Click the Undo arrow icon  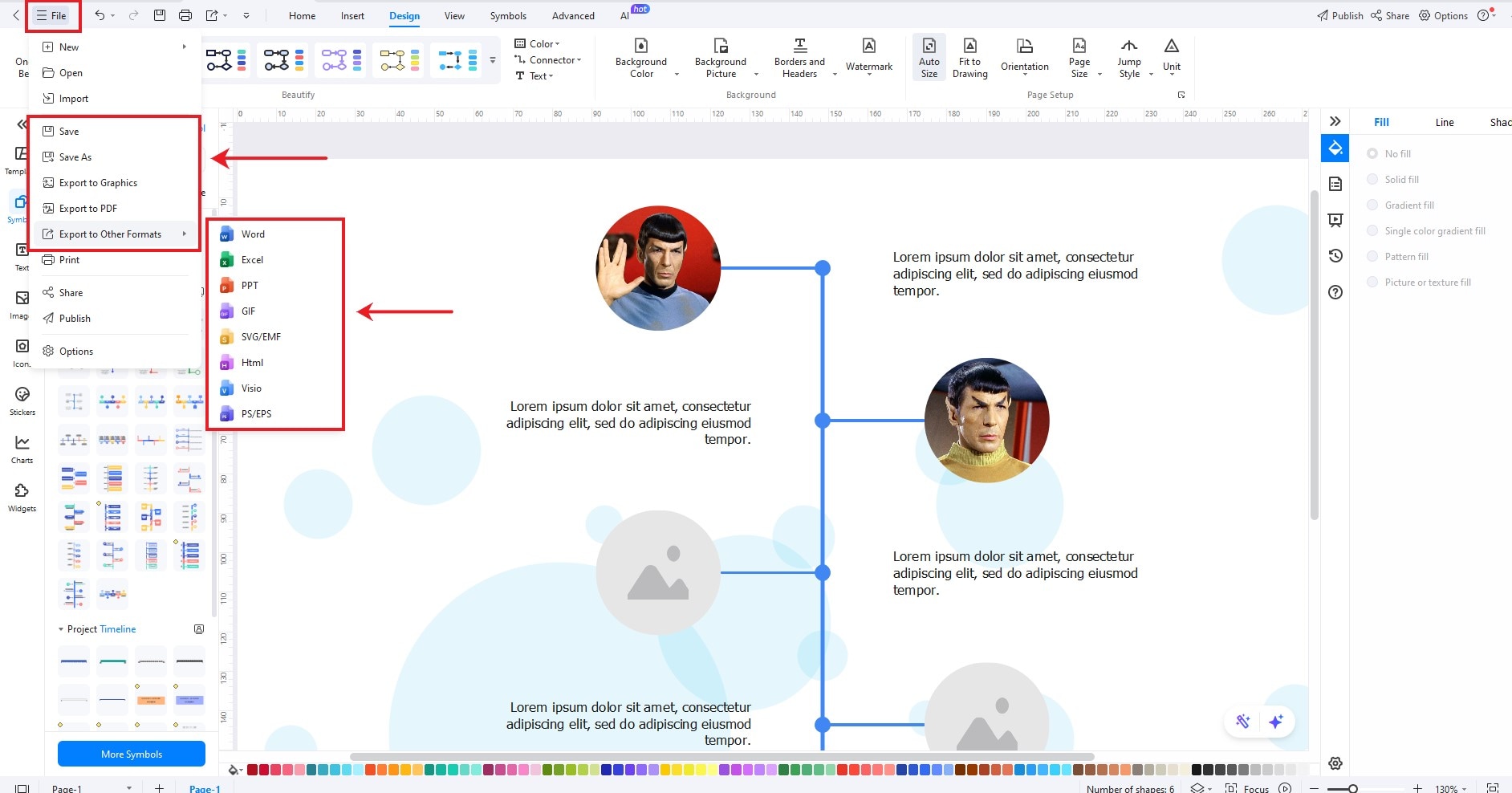100,15
